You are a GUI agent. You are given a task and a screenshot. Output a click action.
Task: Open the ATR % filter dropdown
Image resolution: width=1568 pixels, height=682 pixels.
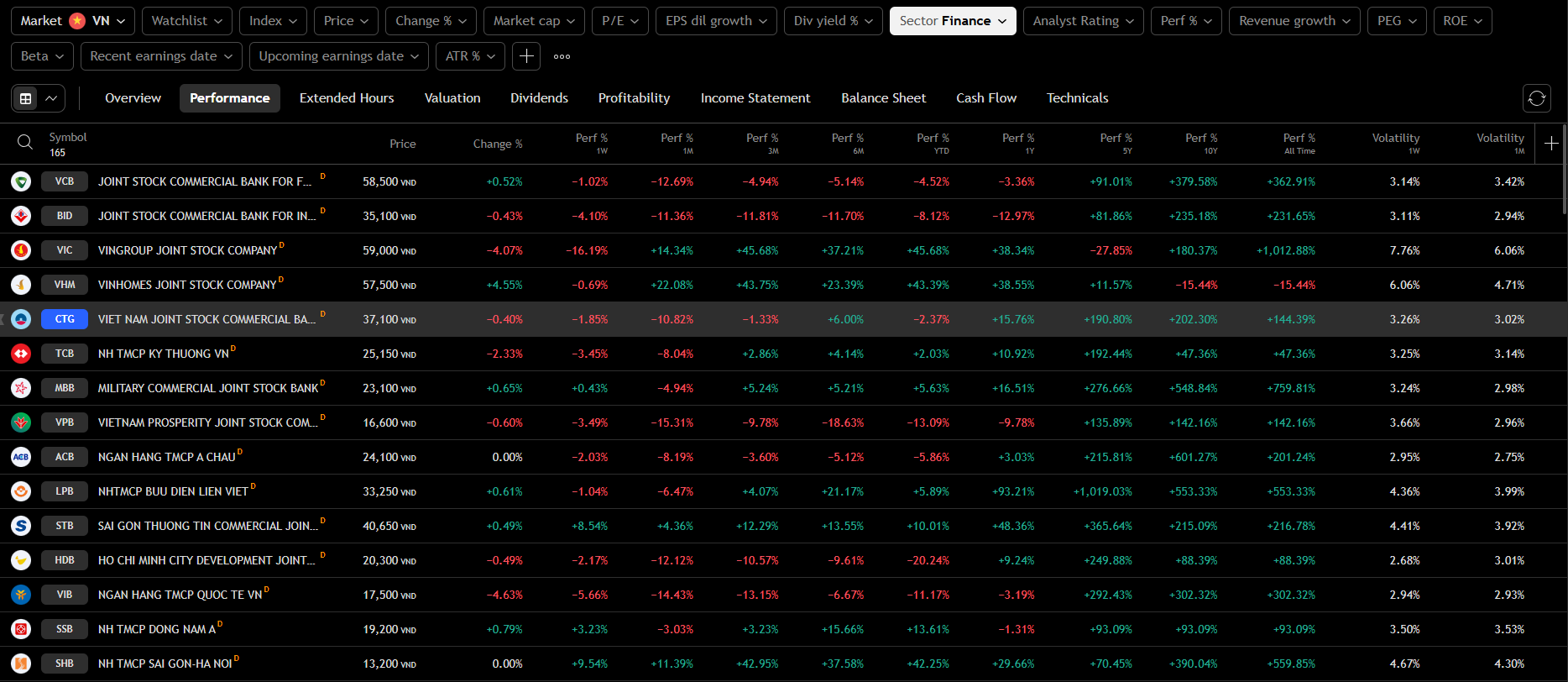[470, 56]
